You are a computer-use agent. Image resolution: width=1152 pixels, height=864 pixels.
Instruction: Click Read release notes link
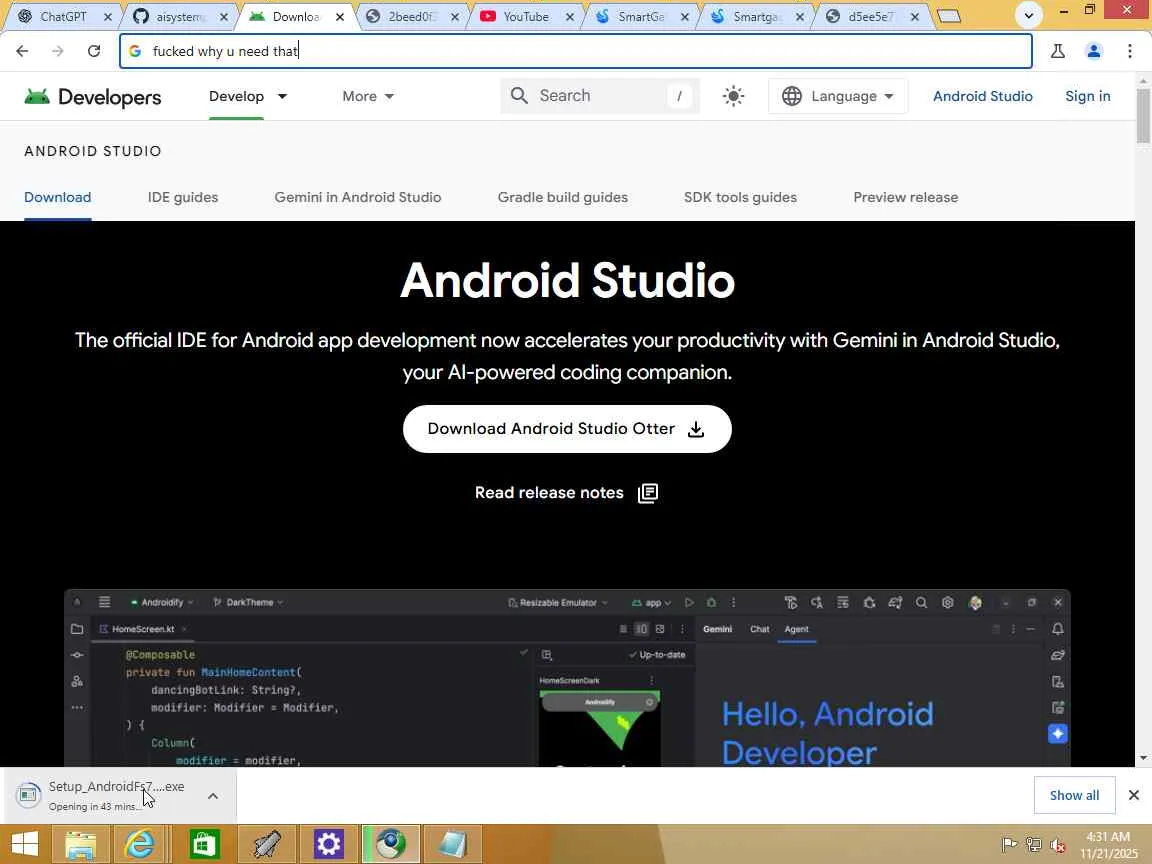[x=566, y=493]
